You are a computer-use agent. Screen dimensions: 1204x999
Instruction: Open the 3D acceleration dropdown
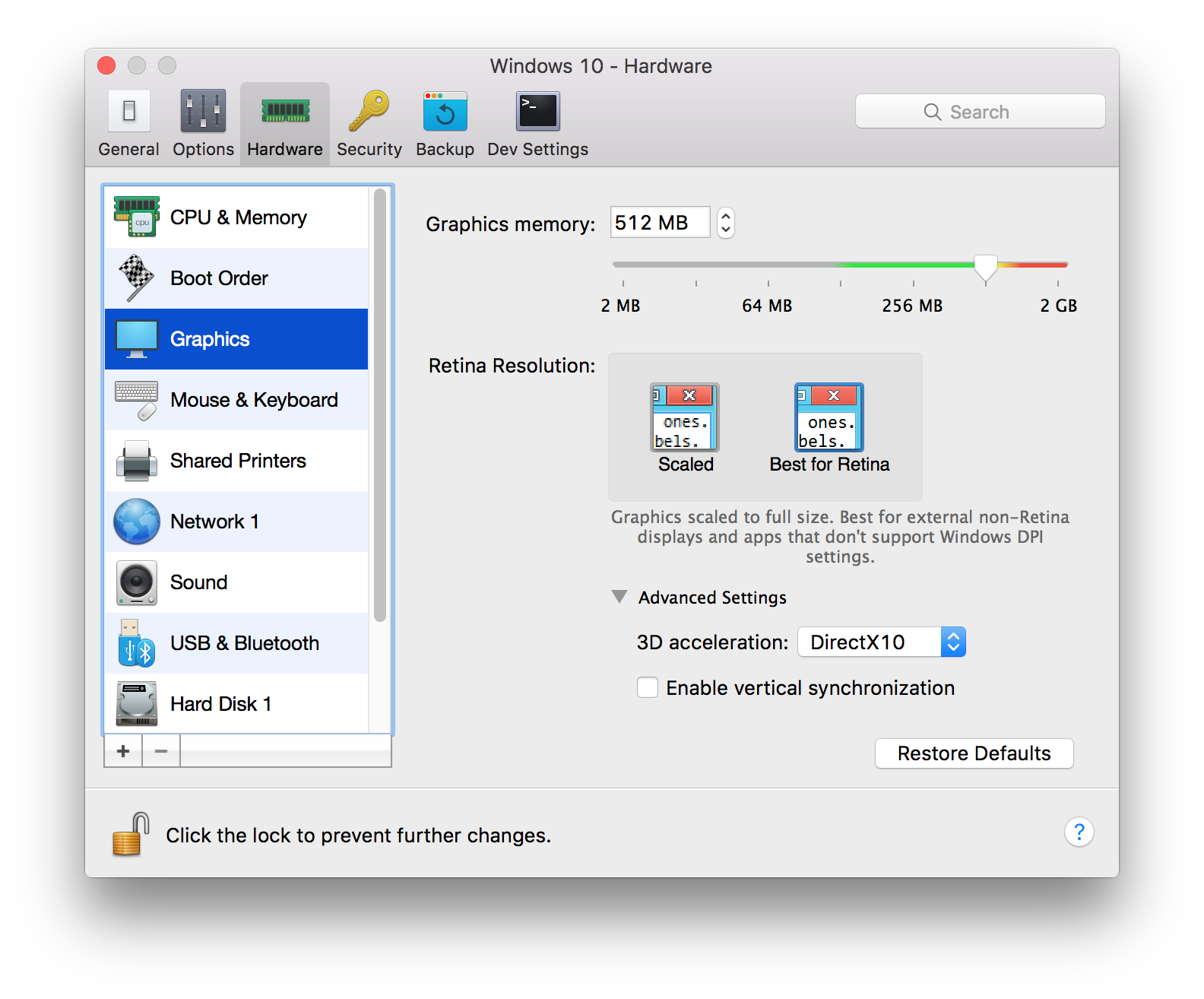click(881, 642)
